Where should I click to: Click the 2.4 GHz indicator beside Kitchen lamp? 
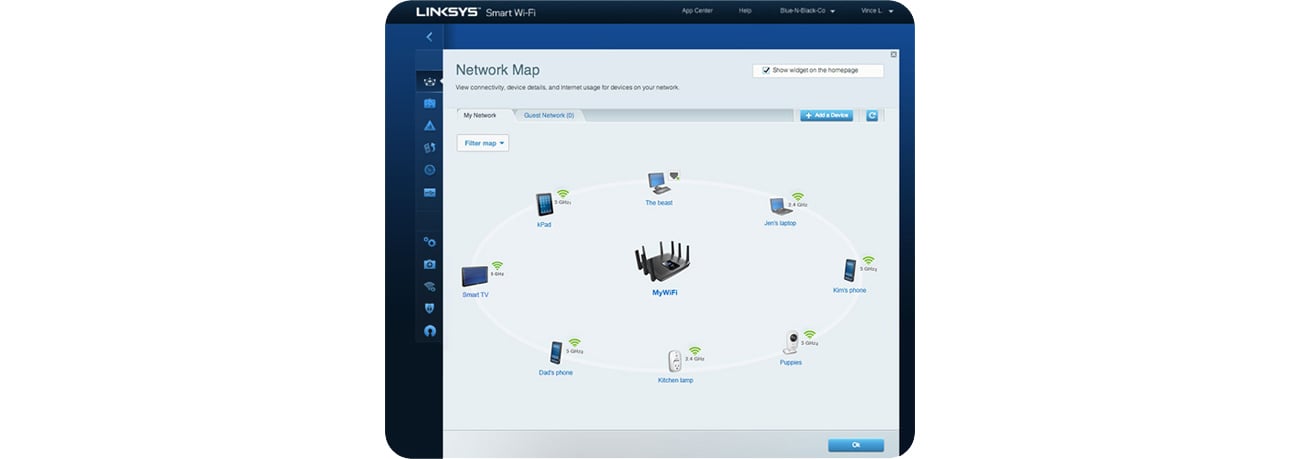click(694, 353)
